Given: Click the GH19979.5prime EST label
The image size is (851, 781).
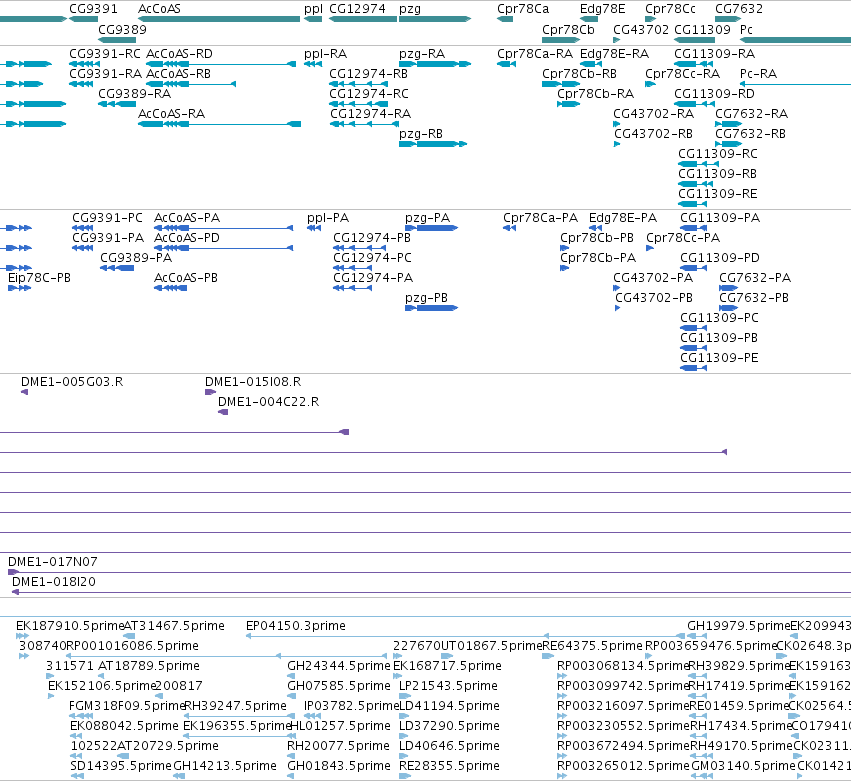Looking at the screenshot, I should [738, 626].
